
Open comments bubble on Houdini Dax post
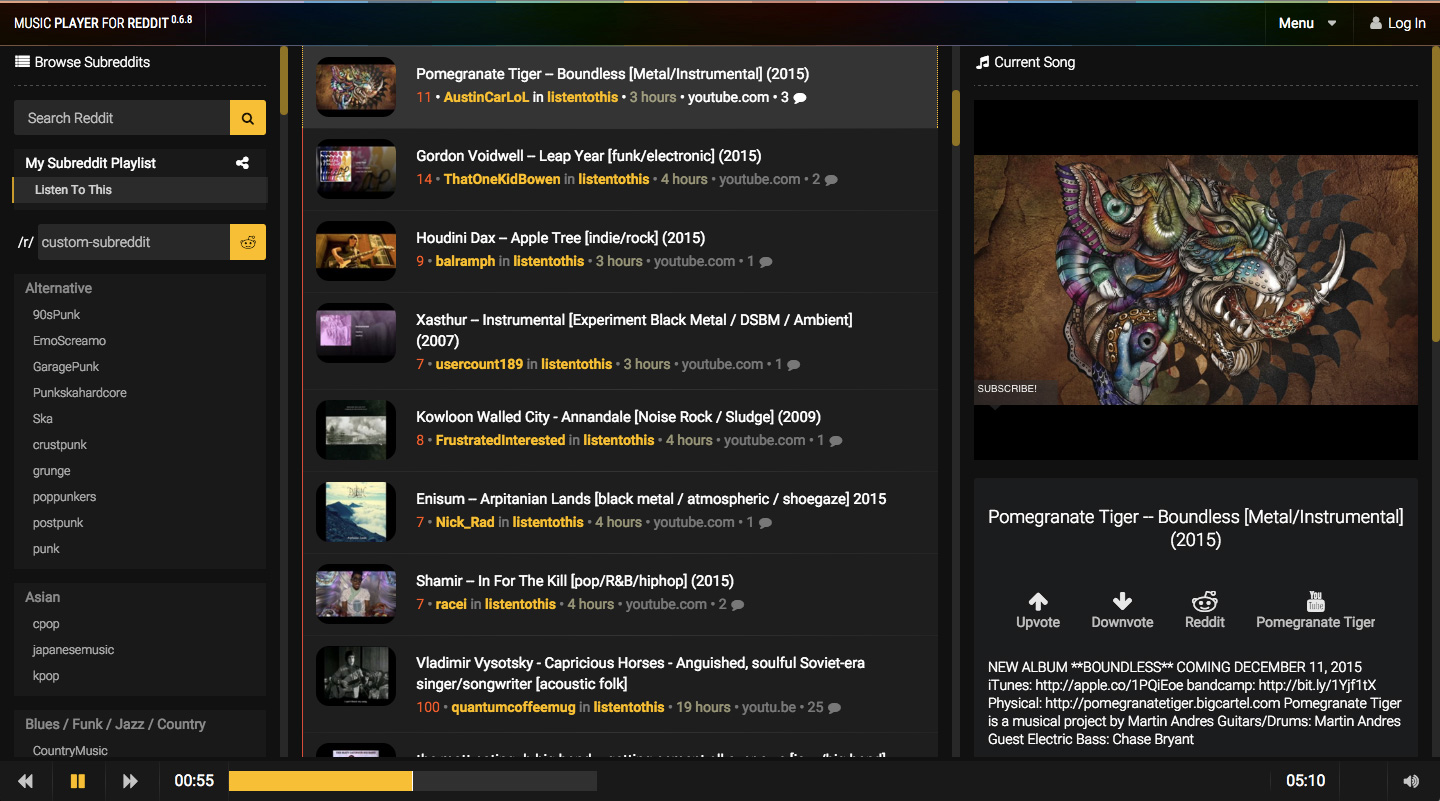tap(766, 262)
